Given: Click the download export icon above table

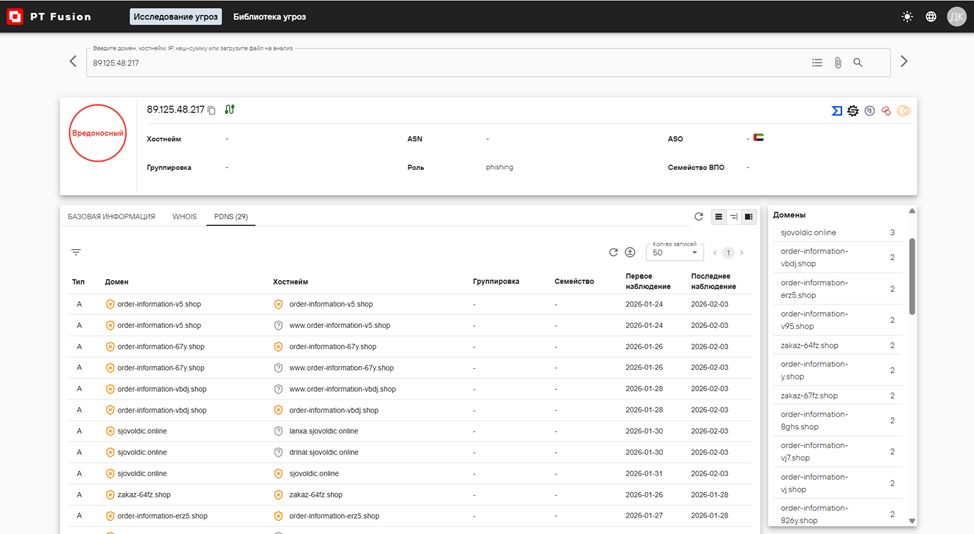Looking at the screenshot, I should click(630, 253).
